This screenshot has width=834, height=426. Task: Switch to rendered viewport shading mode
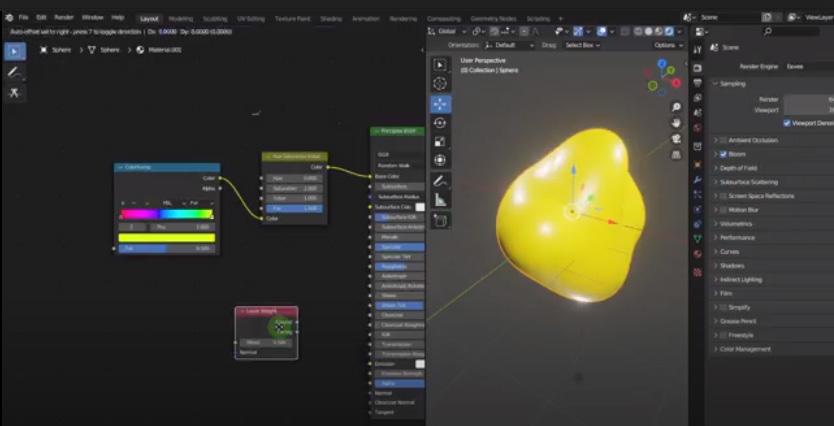pyautogui.click(x=668, y=31)
